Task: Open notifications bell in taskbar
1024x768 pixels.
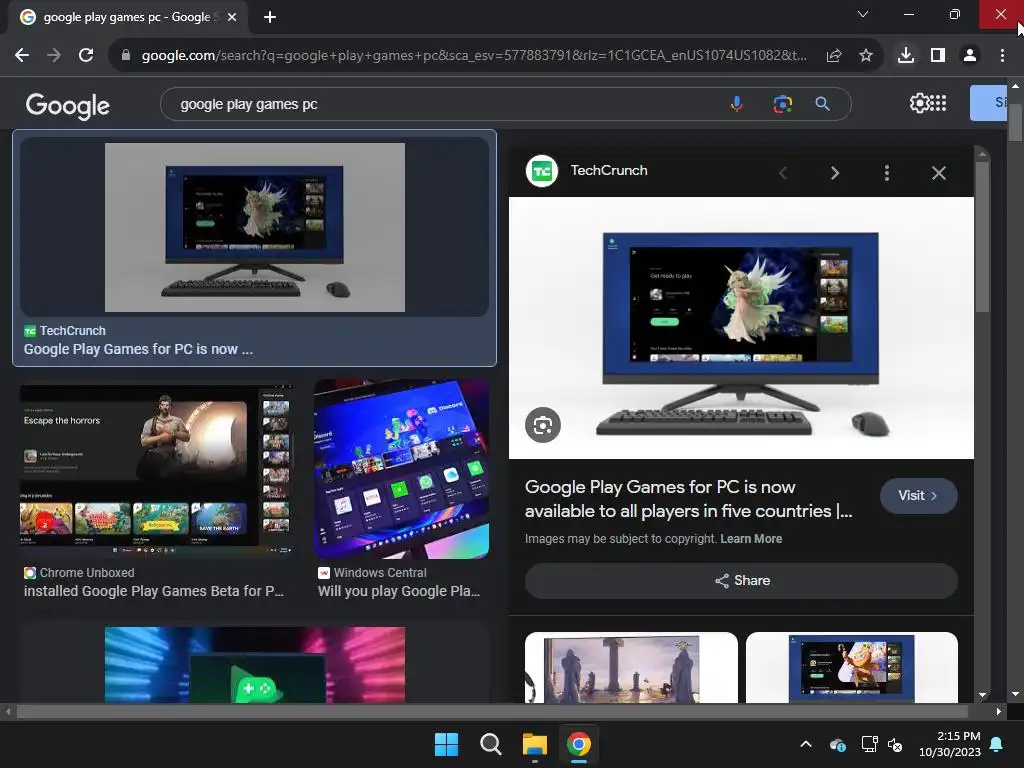Action: tap(997, 744)
